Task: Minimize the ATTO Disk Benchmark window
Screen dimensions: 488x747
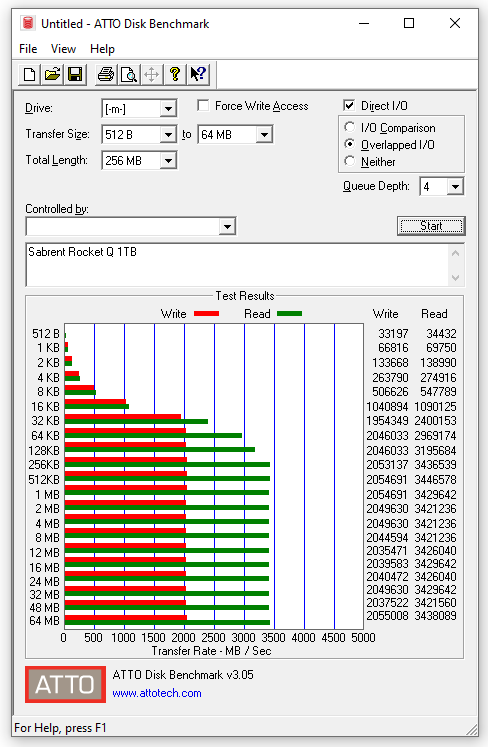Action: coord(364,23)
